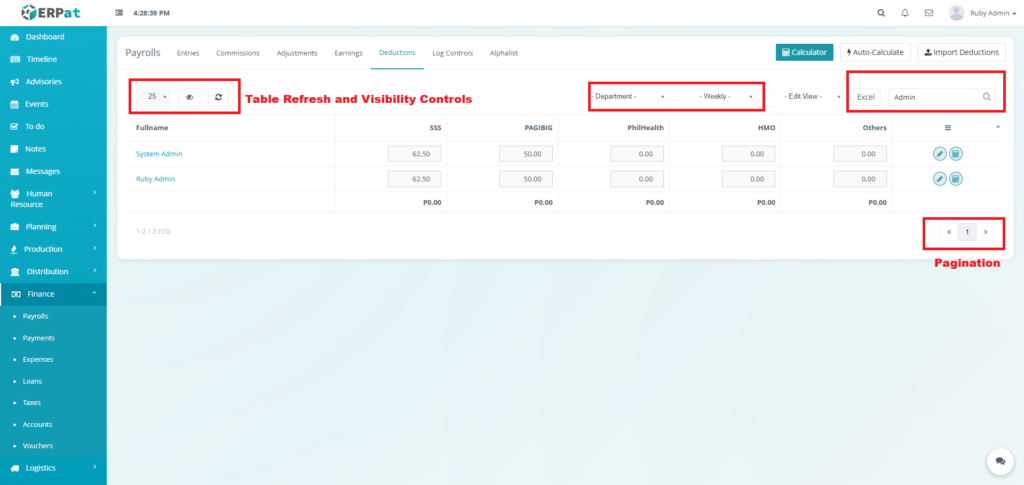This screenshot has height=485, width=1024.
Task: Open Ruby Admin user menu
Action: click(992, 13)
